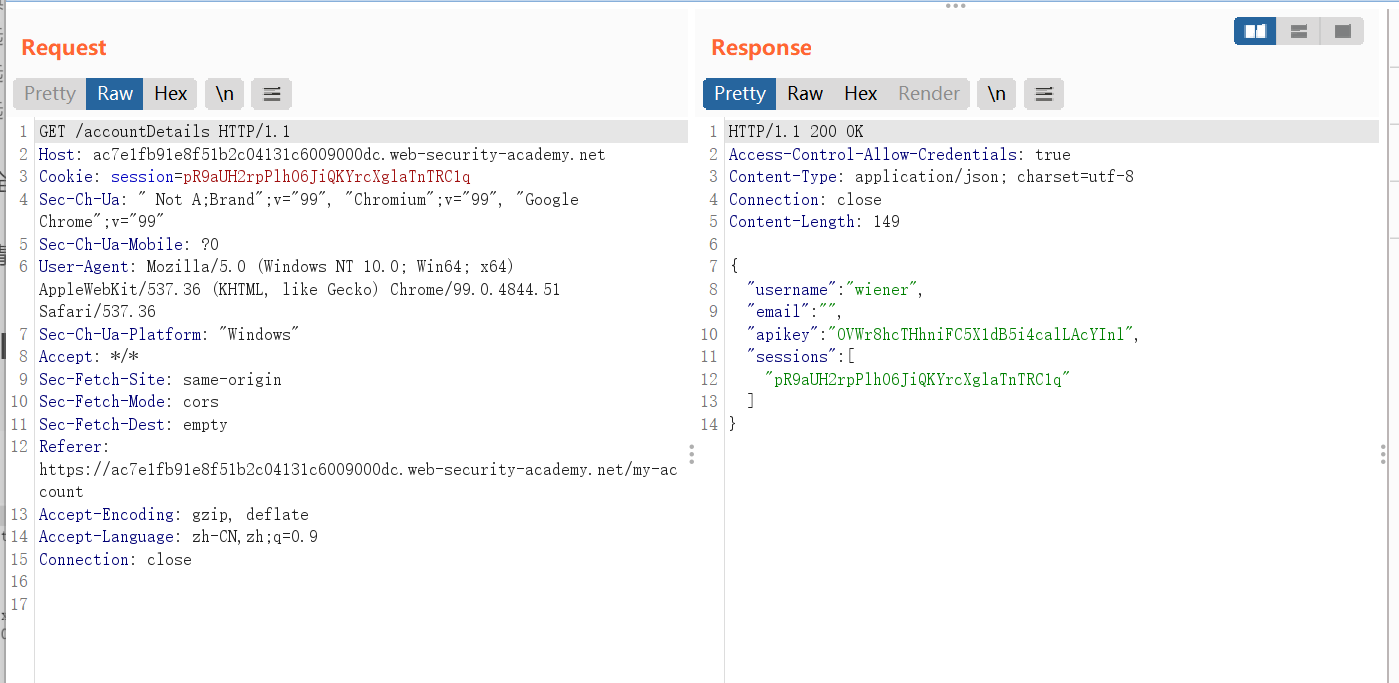Click the Sec-Ch-Ua-Mobile header
This screenshot has height=683, width=1399.
(129, 245)
